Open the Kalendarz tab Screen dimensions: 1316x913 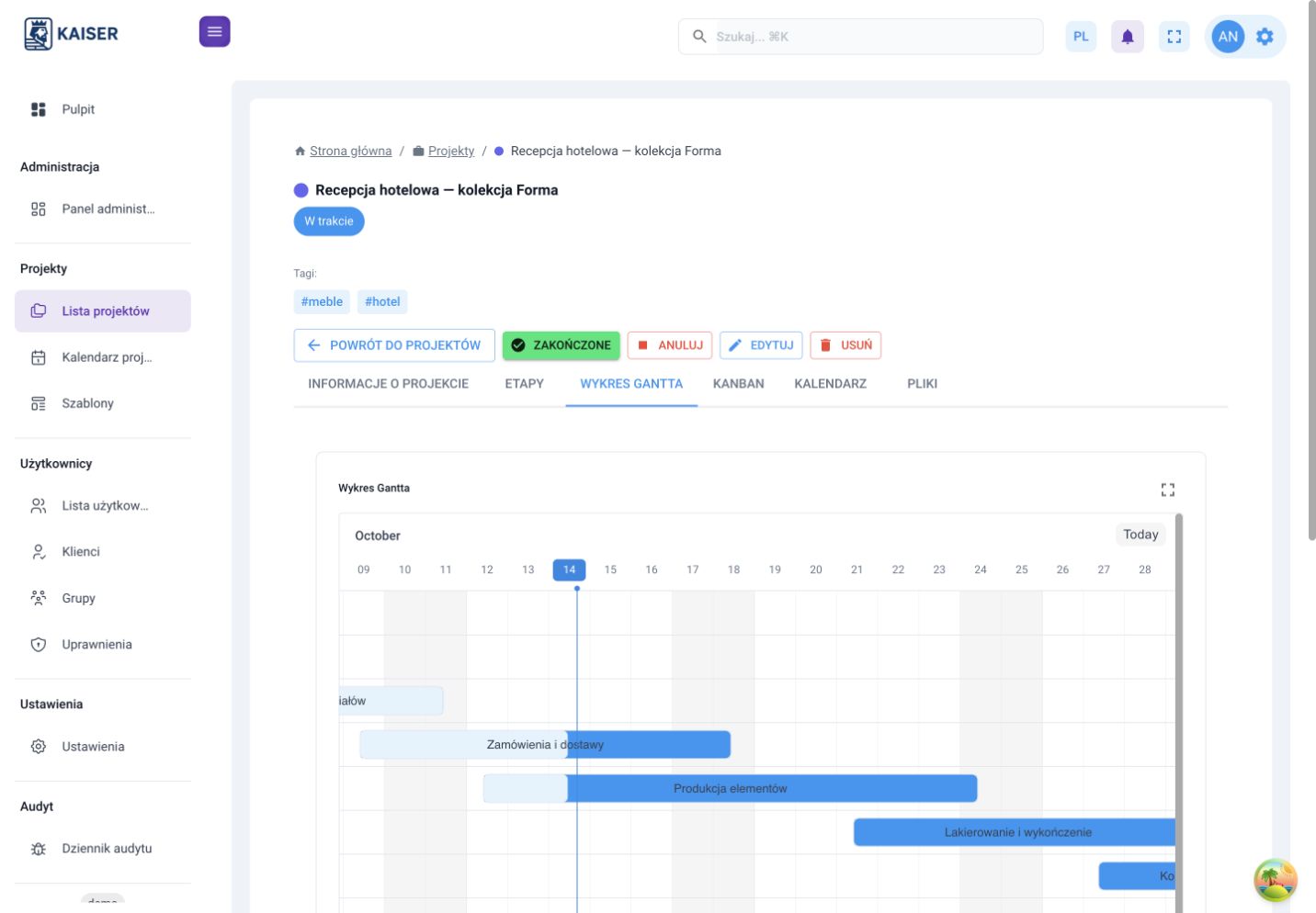tap(830, 384)
